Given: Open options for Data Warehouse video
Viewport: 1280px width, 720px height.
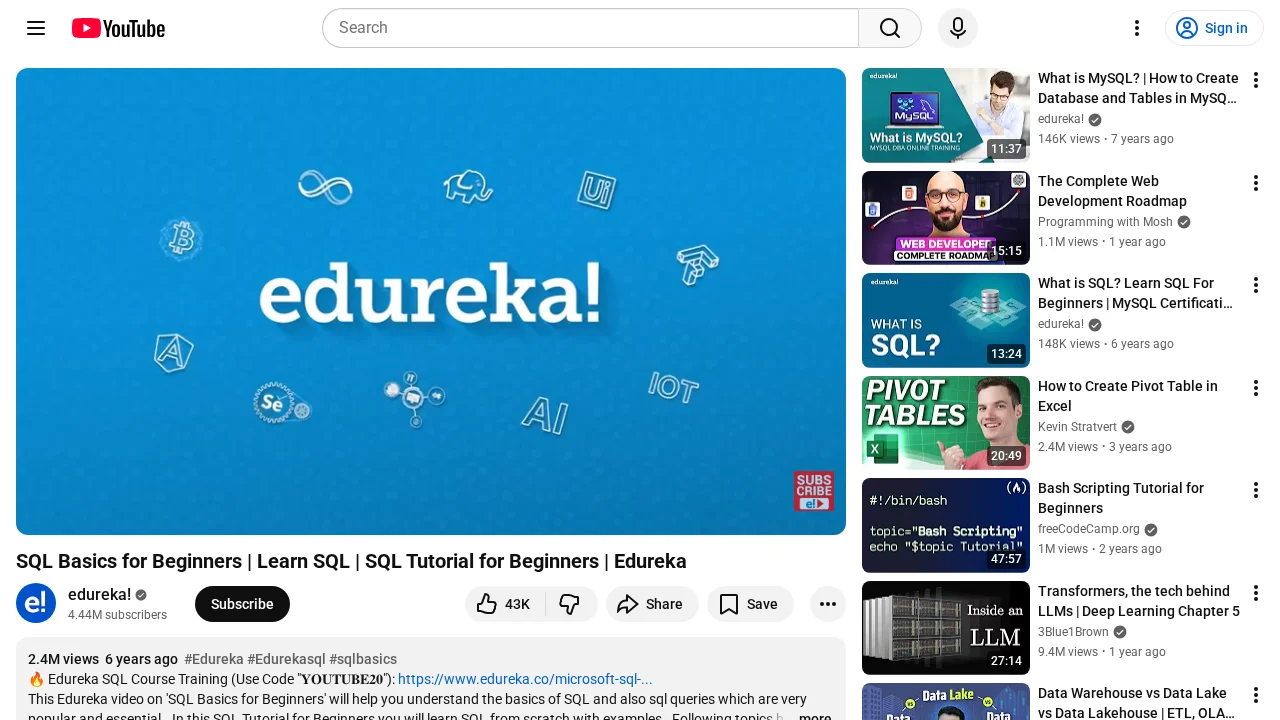Looking at the screenshot, I should [x=1256, y=695].
